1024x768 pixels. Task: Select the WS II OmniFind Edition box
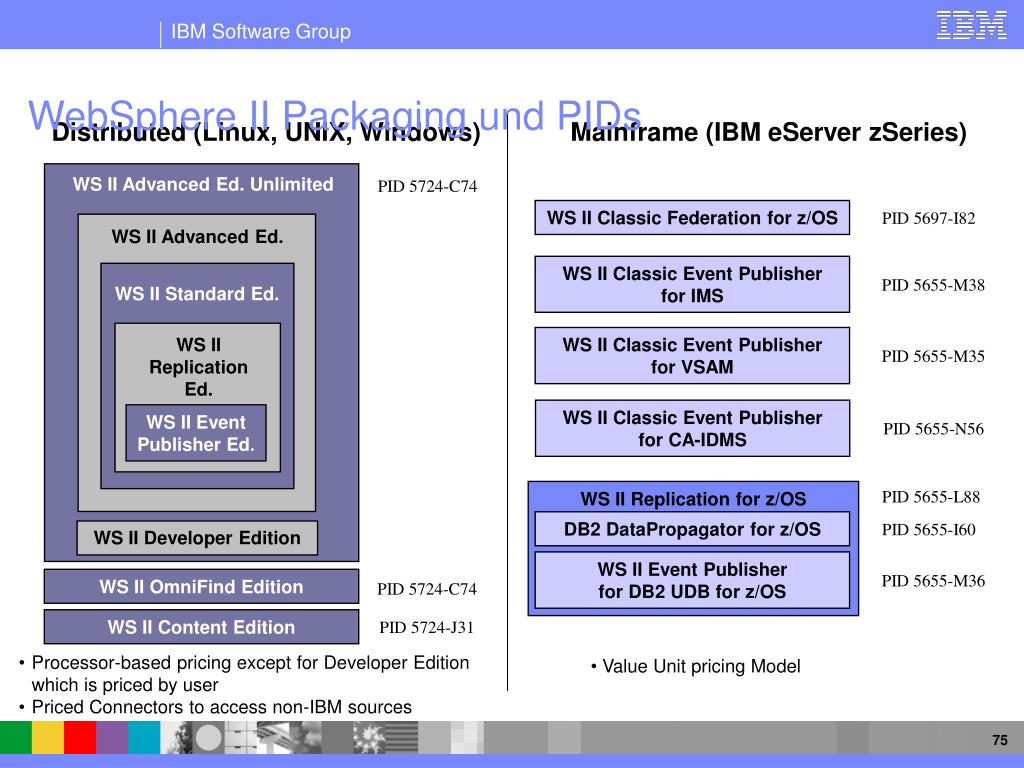pos(201,586)
